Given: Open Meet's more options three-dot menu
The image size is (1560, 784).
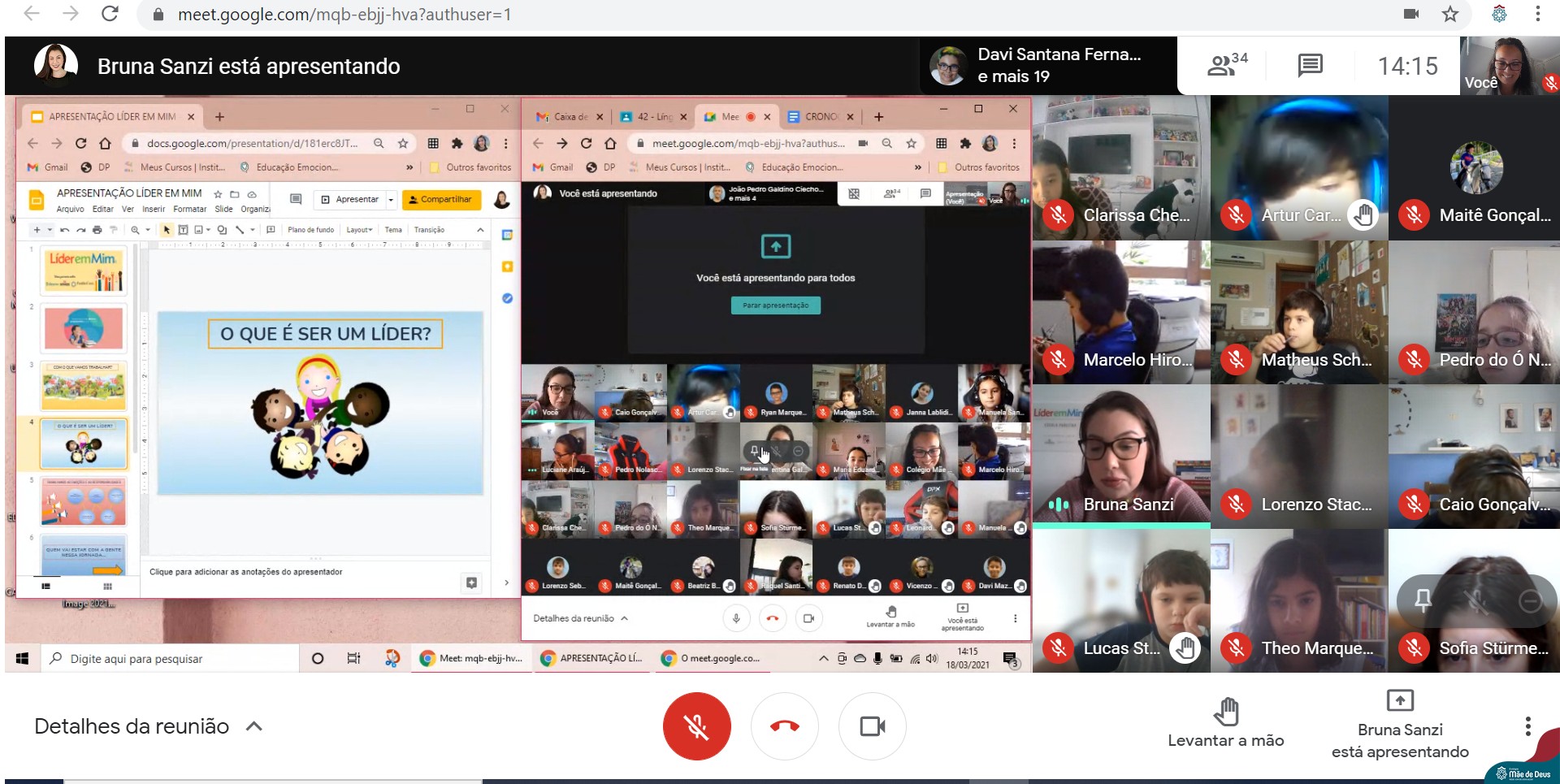Looking at the screenshot, I should coord(1527,726).
